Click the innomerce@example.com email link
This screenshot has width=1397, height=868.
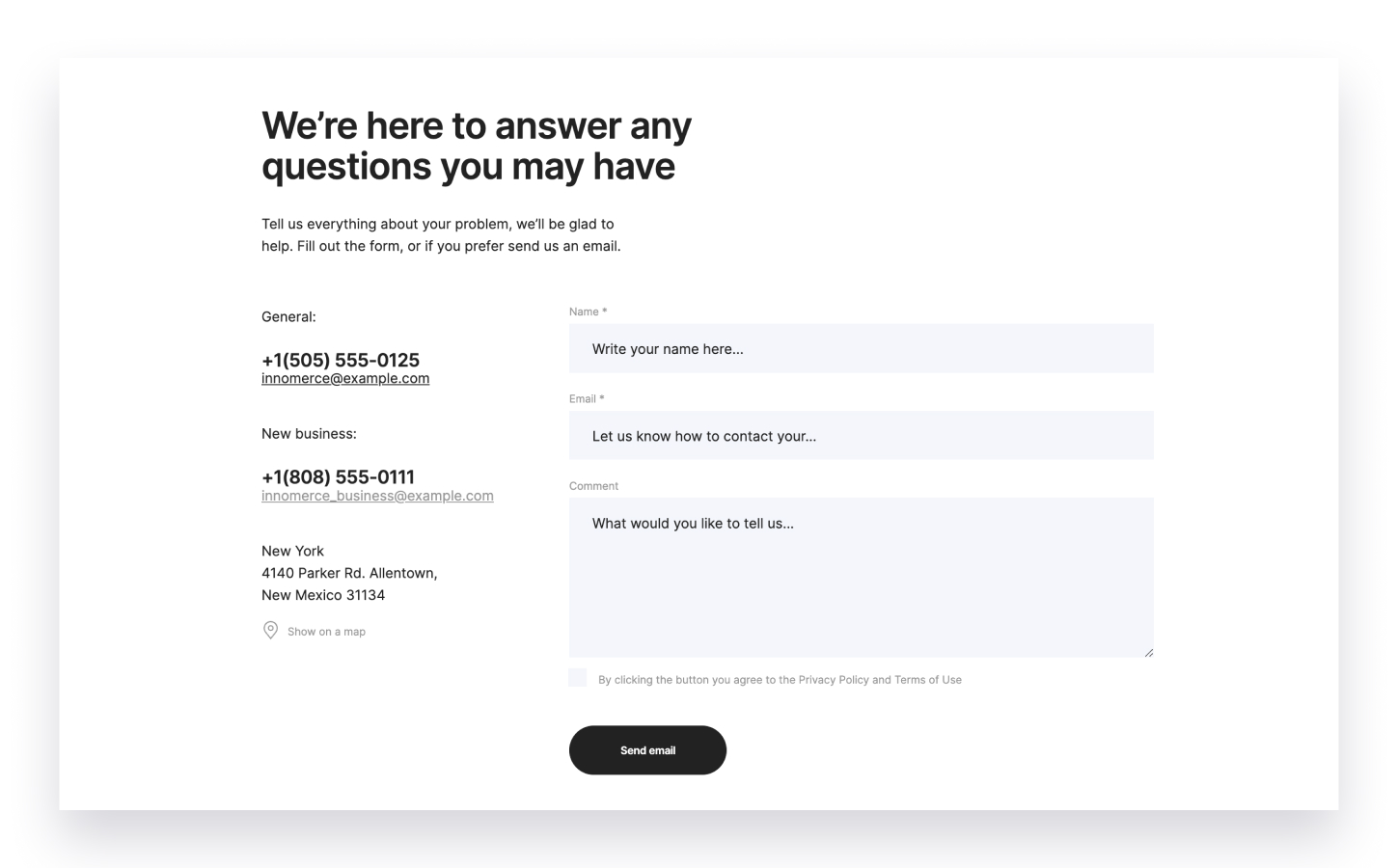[345, 379]
